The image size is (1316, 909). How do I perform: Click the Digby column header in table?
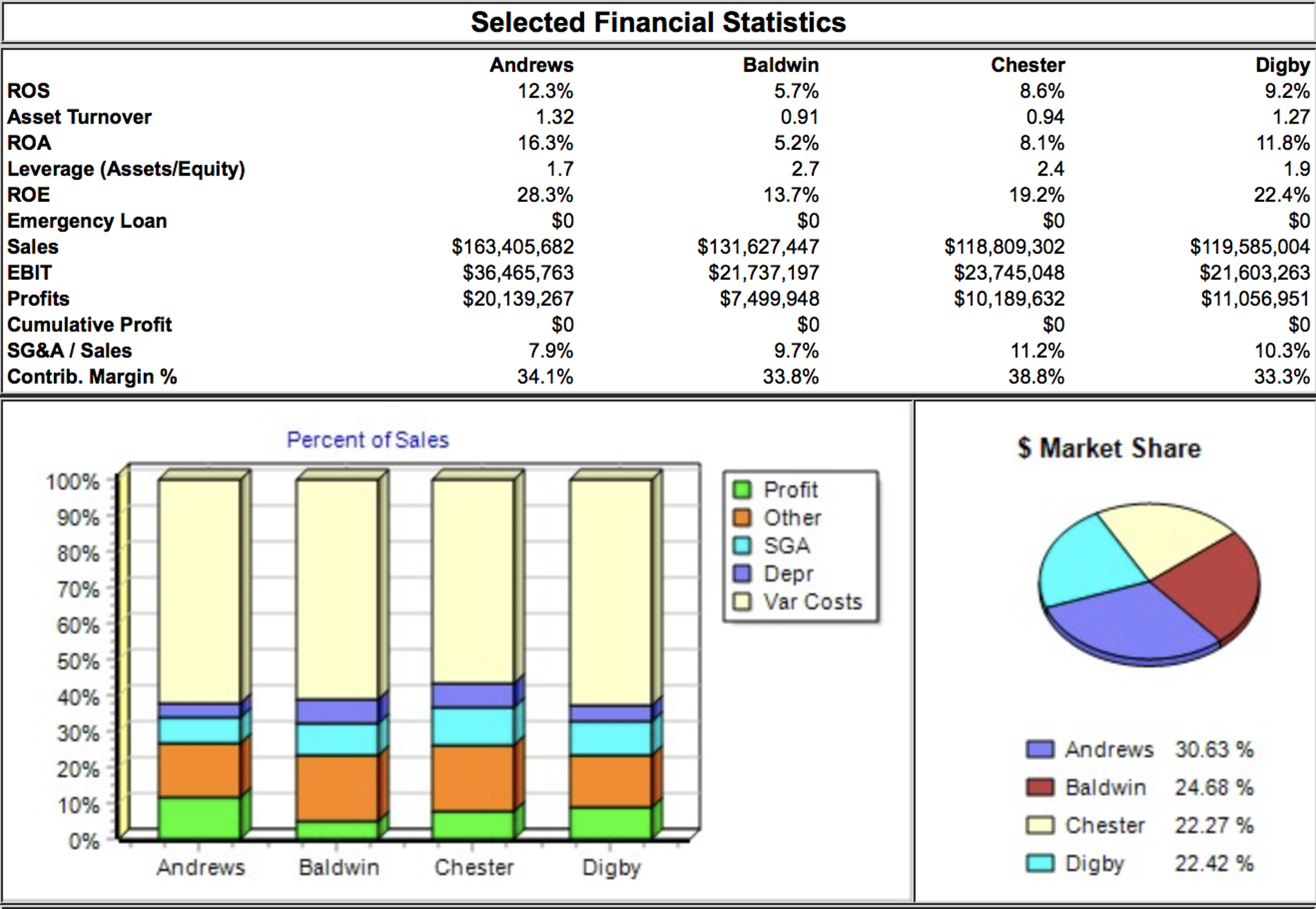click(x=1283, y=65)
